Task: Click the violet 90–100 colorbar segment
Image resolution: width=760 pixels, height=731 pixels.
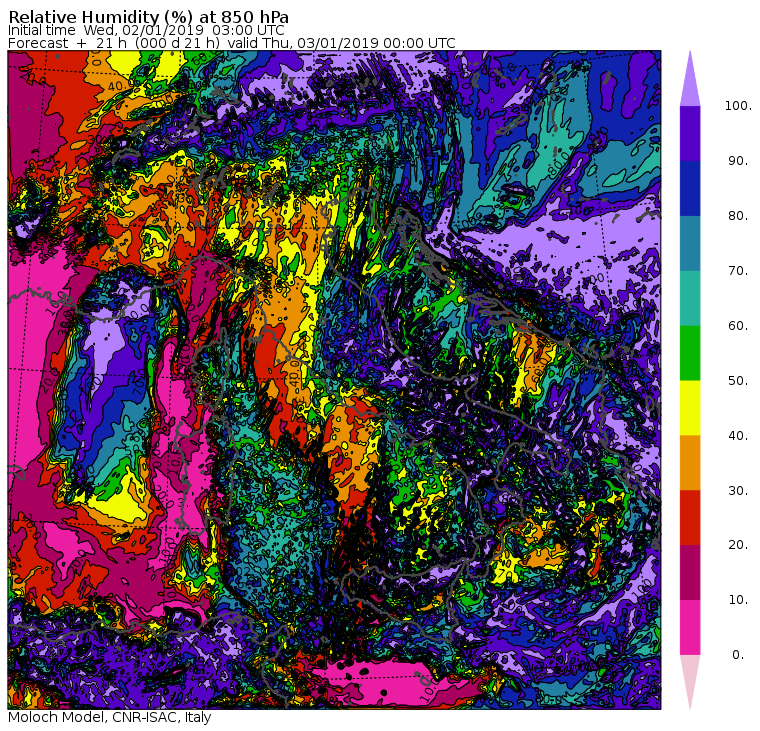Action: (x=690, y=133)
